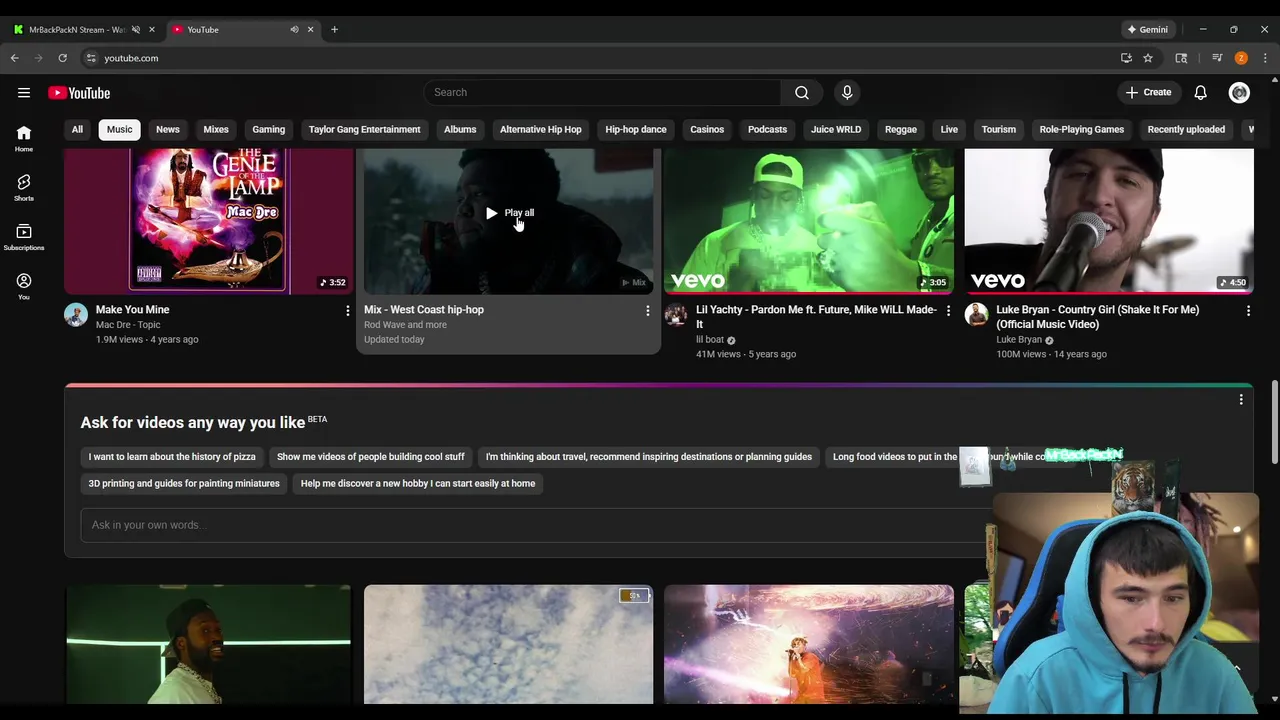Open the Mac Dre - Topic channel link
Screen dimensions: 1280x720
point(128,325)
